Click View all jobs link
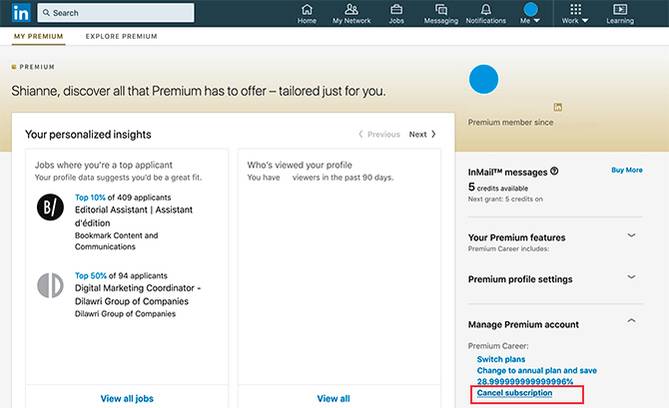Viewport: 669px width, 408px height. tap(126, 398)
